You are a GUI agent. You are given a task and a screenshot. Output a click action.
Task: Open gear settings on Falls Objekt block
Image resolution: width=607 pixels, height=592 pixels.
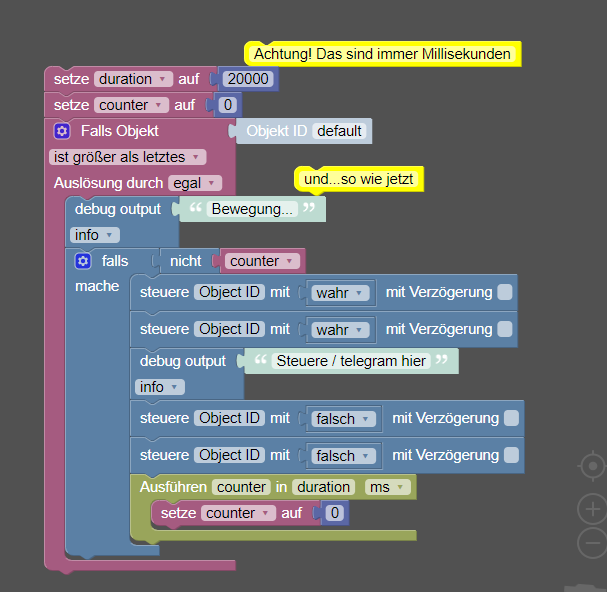click(62, 131)
